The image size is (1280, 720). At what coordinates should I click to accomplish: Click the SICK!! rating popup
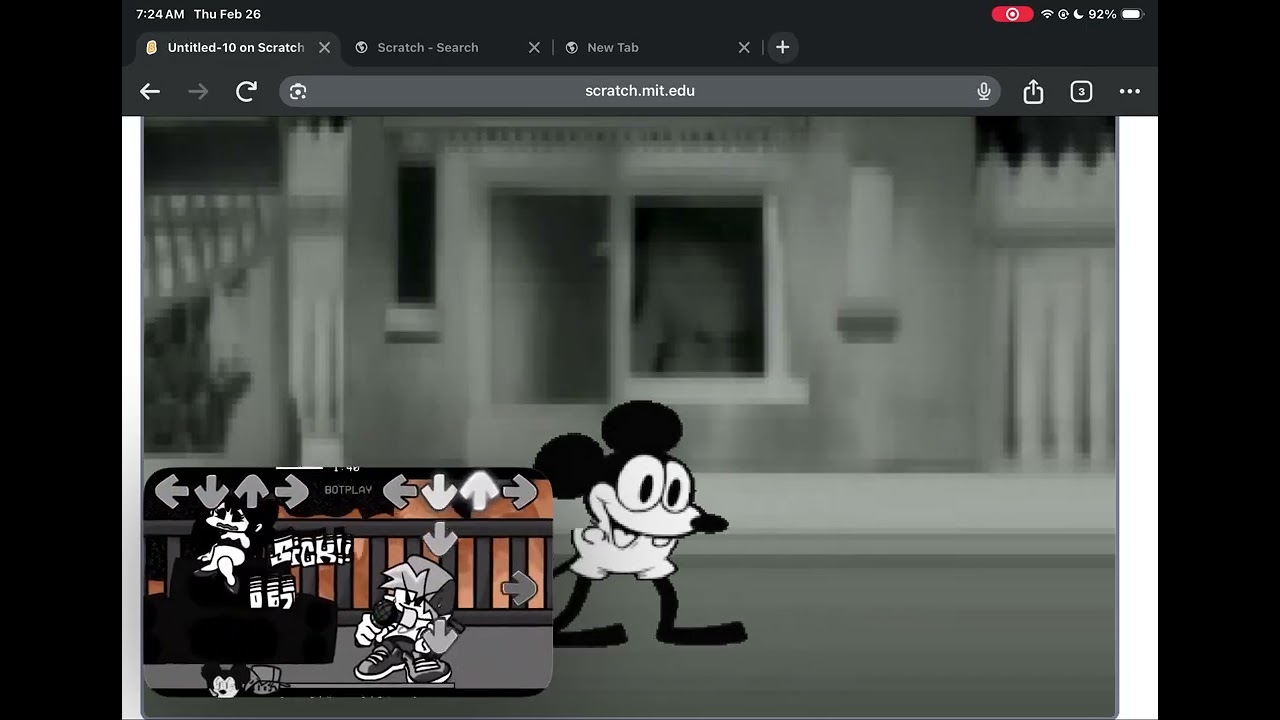pyautogui.click(x=312, y=550)
